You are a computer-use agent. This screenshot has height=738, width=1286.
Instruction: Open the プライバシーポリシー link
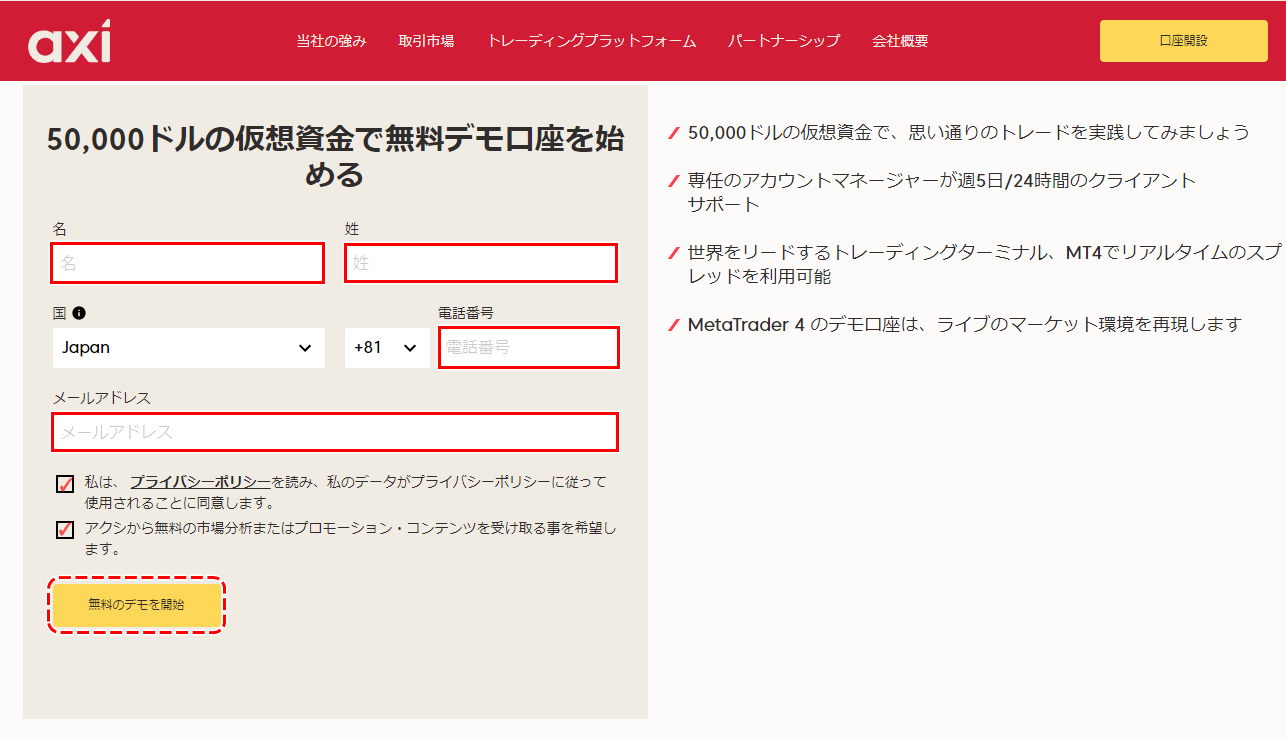coord(200,481)
